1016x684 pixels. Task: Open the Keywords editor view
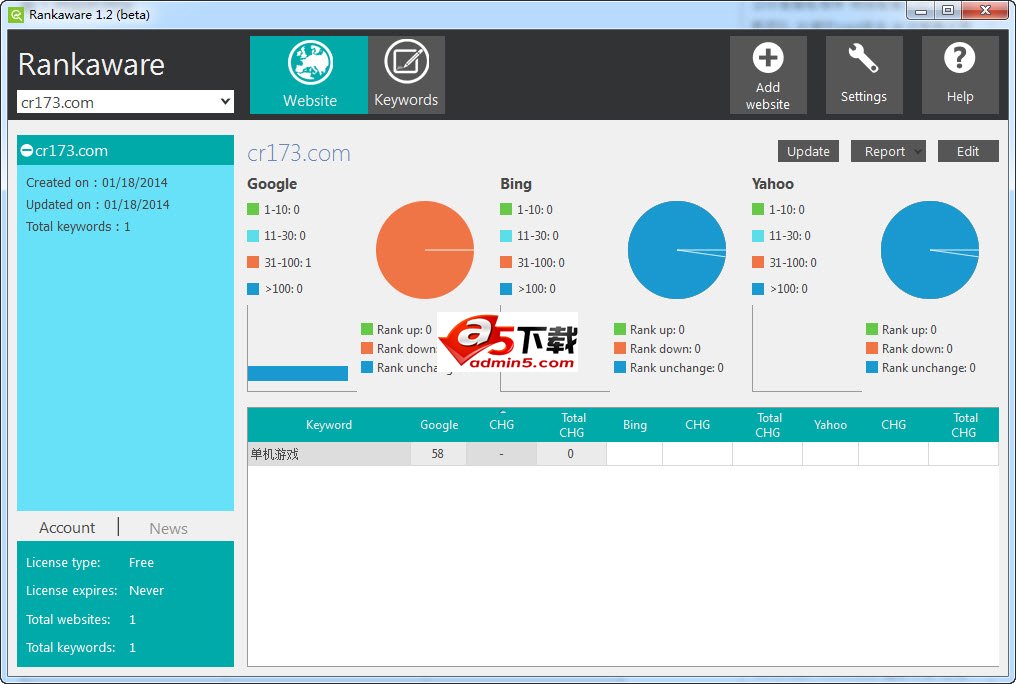pos(406,75)
